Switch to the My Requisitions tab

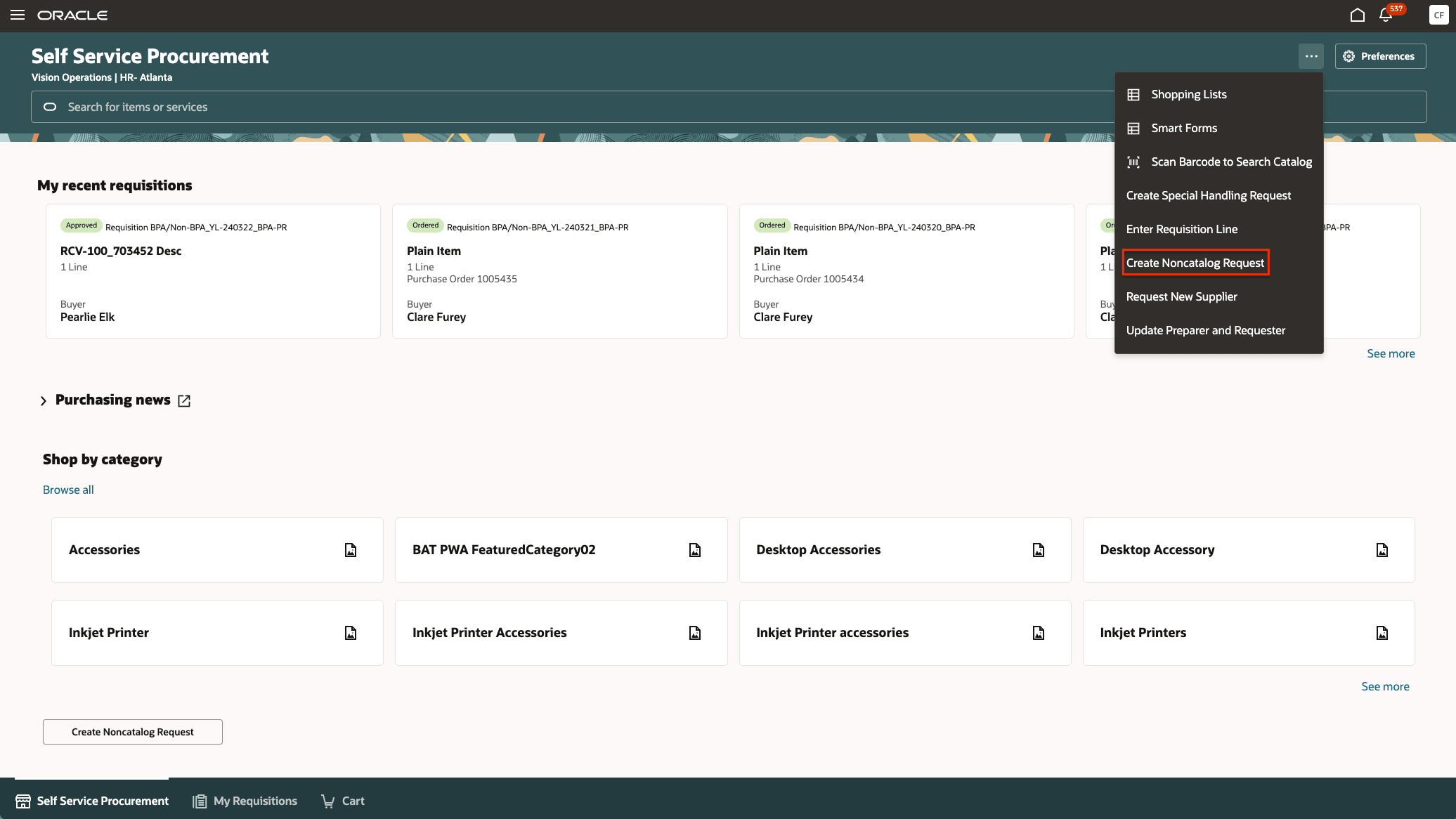point(245,801)
